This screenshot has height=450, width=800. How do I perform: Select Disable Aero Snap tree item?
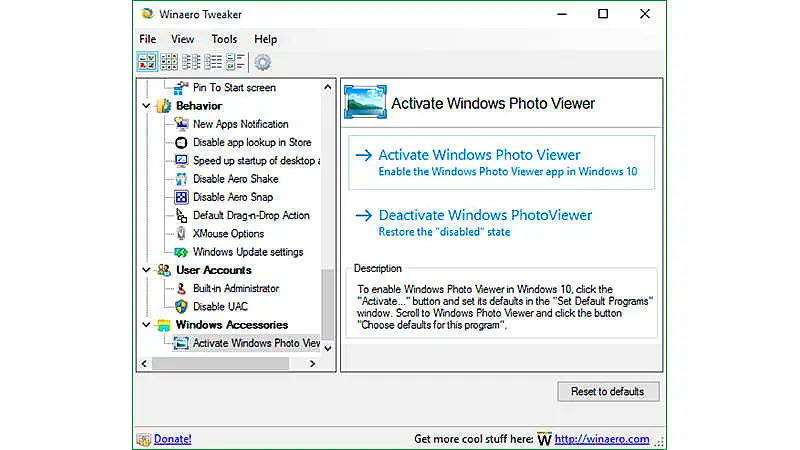click(x=233, y=197)
